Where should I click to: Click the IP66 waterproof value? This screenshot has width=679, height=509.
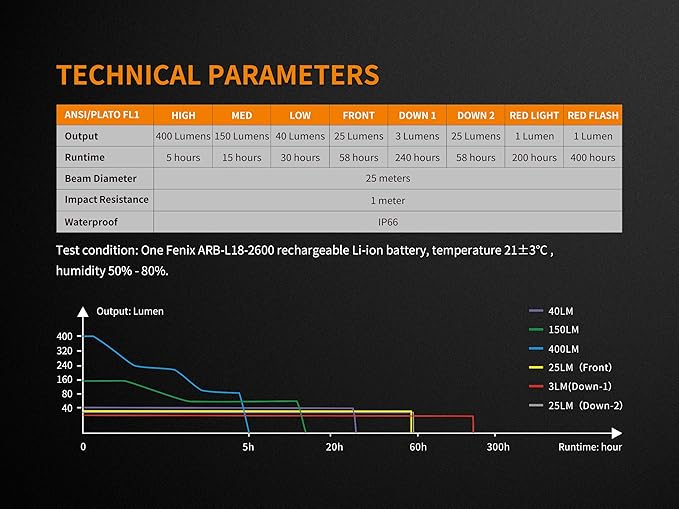[x=387, y=221]
